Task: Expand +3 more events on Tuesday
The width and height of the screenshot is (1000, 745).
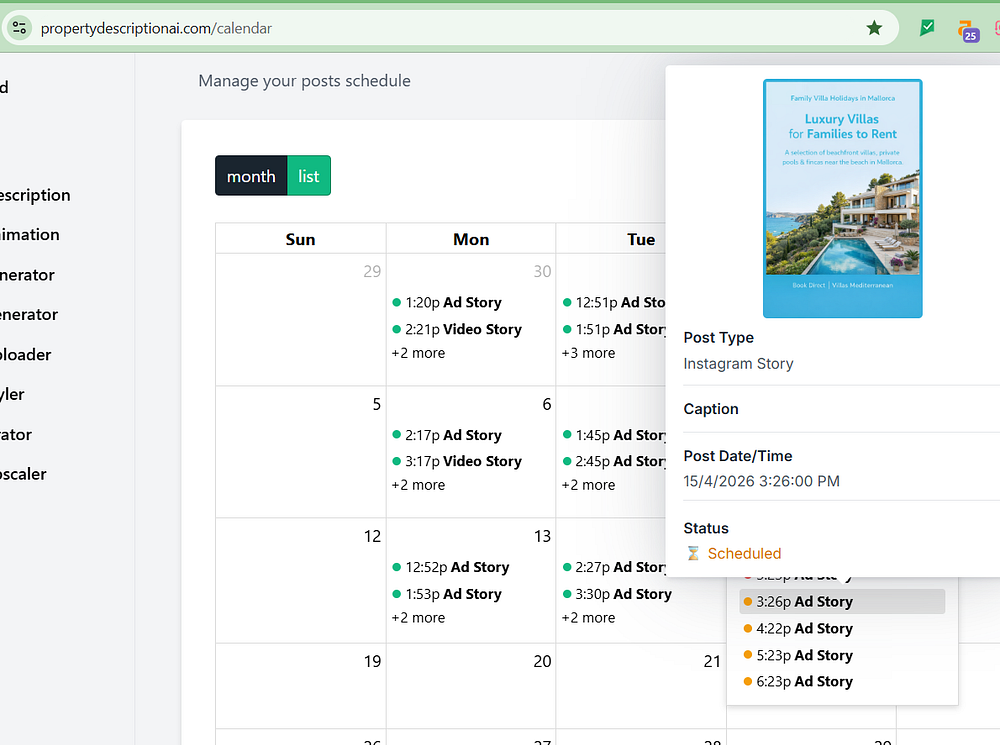Action: click(589, 353)
